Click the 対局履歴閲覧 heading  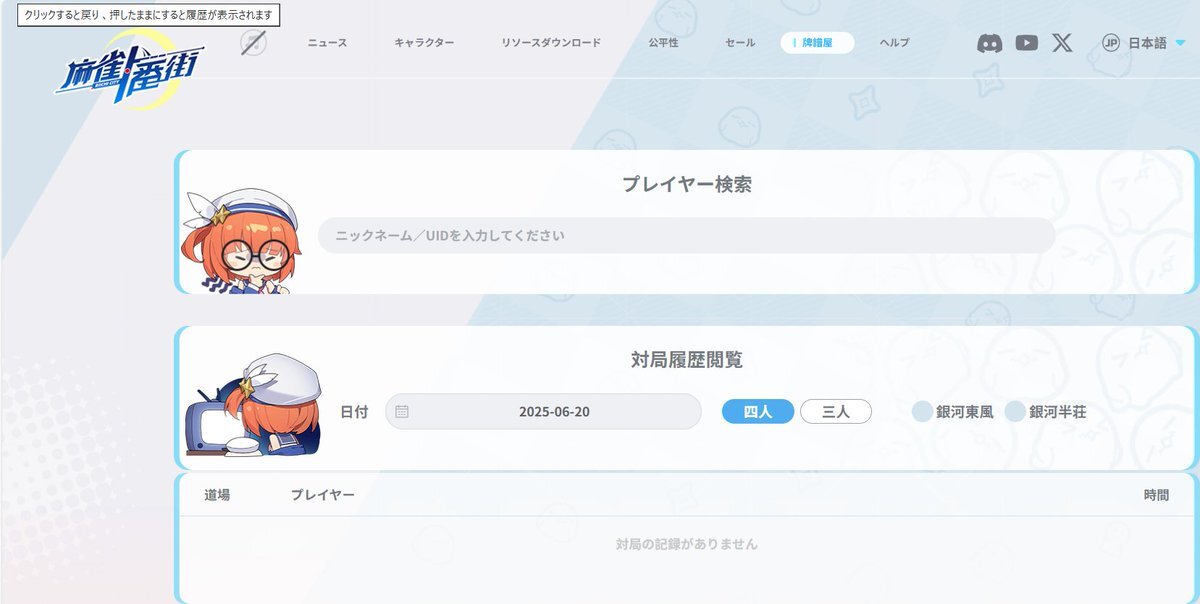pos(686,360)
